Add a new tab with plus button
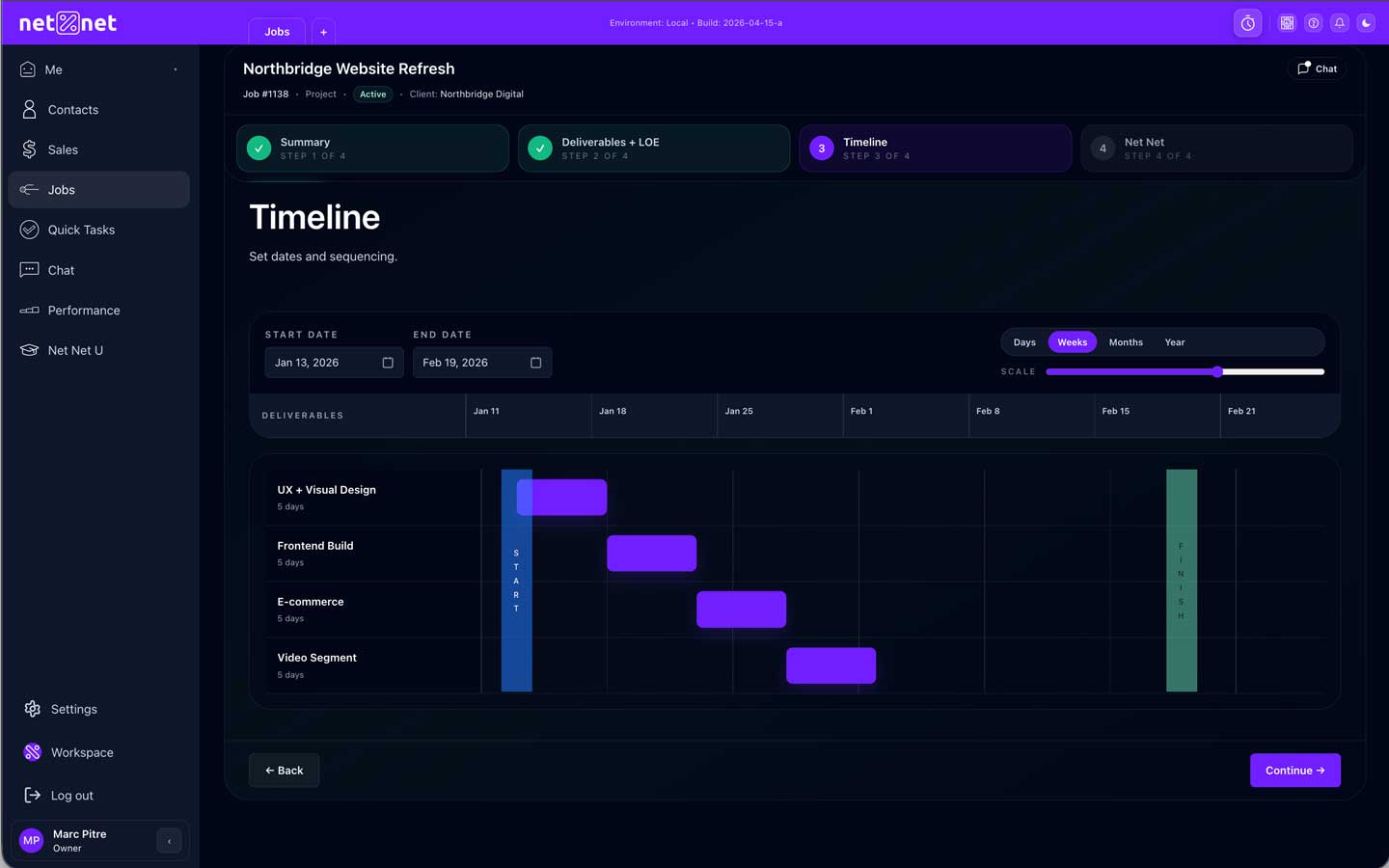Screen dimensions: 1389x868 coord(323,32)
